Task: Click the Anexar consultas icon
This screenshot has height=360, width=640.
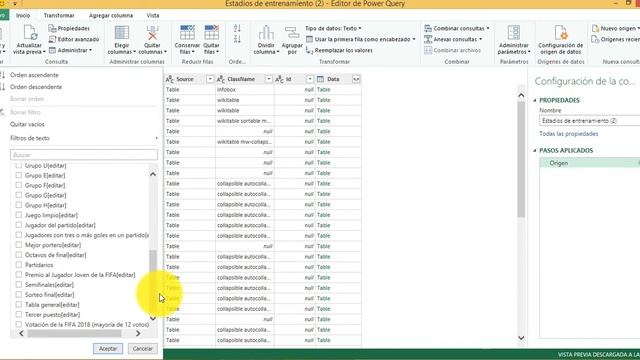Action: tap(428, 39)
